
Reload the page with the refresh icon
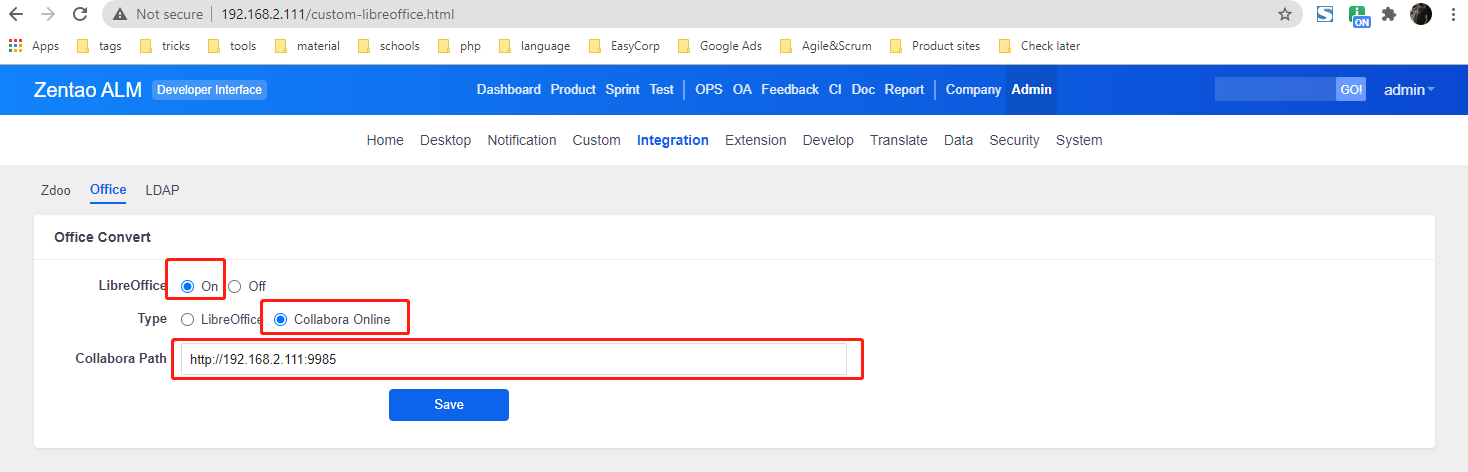tap(81, 15)
